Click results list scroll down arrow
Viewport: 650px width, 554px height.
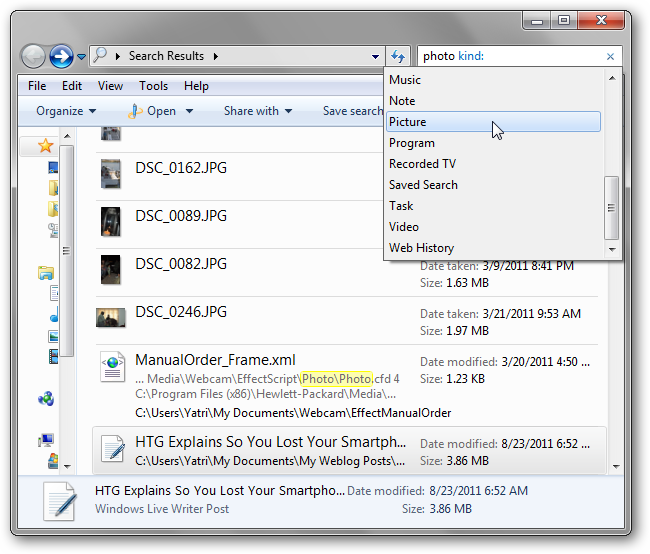[616, 467]
